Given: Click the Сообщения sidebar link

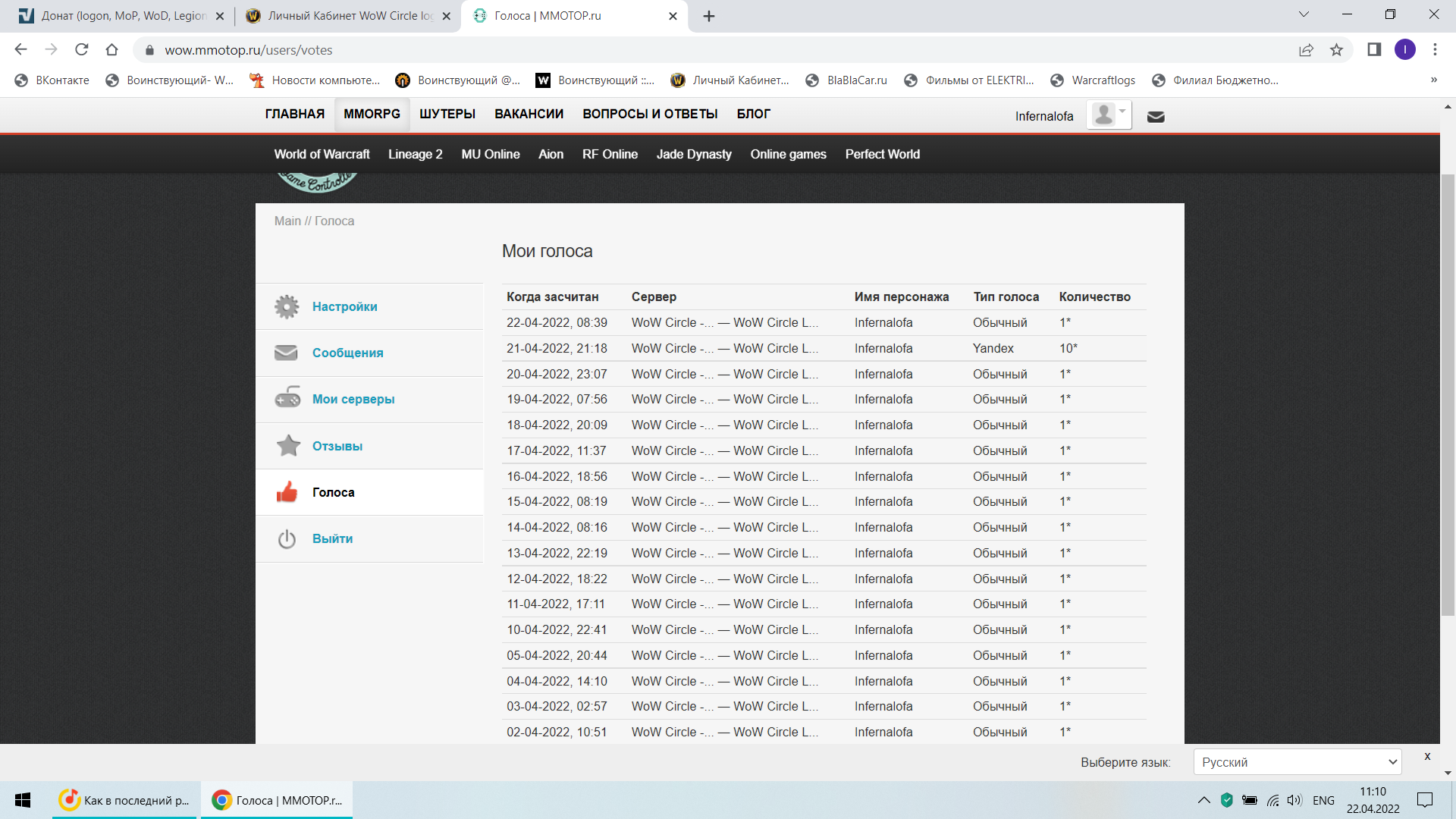Looking at the screenshot, I should click(347, 353).
